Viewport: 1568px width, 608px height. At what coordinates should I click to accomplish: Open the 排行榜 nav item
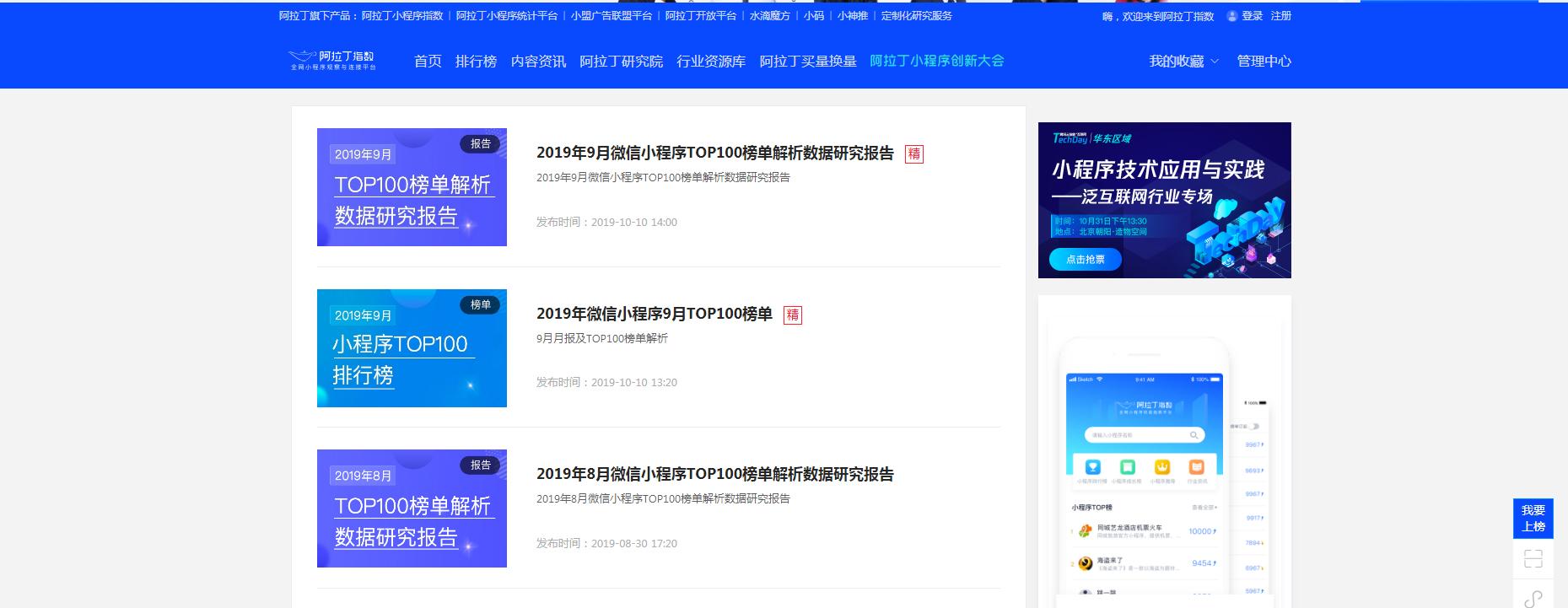click(476, 62)
